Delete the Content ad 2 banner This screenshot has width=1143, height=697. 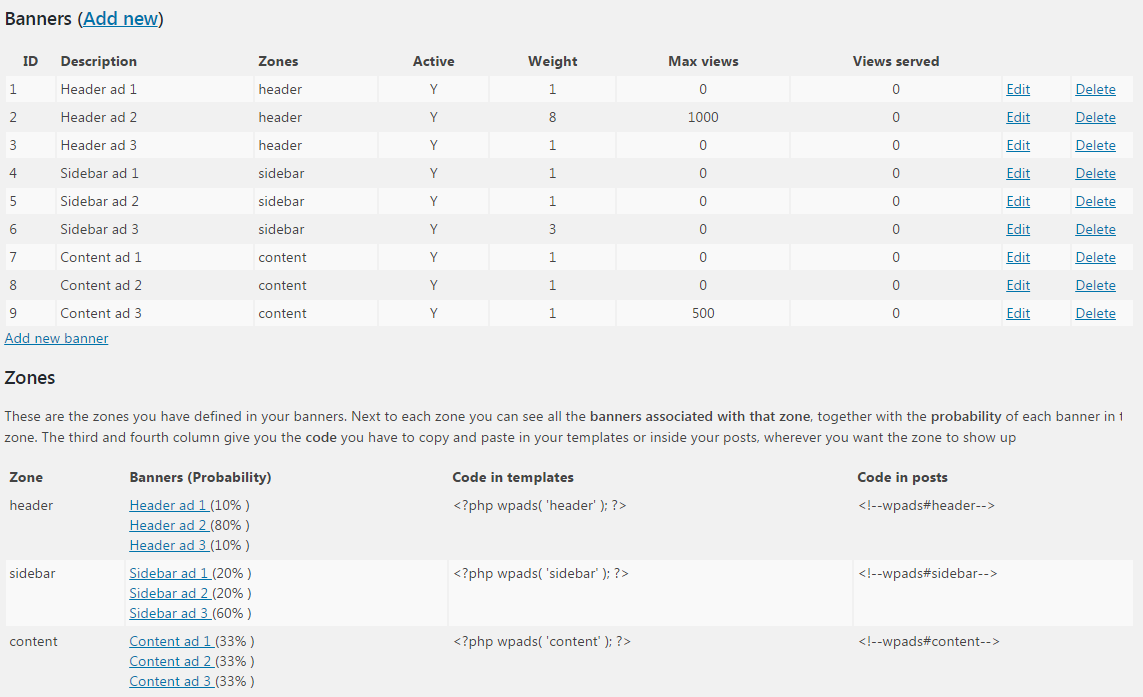pyautogui.click(x=1095, y=286)
